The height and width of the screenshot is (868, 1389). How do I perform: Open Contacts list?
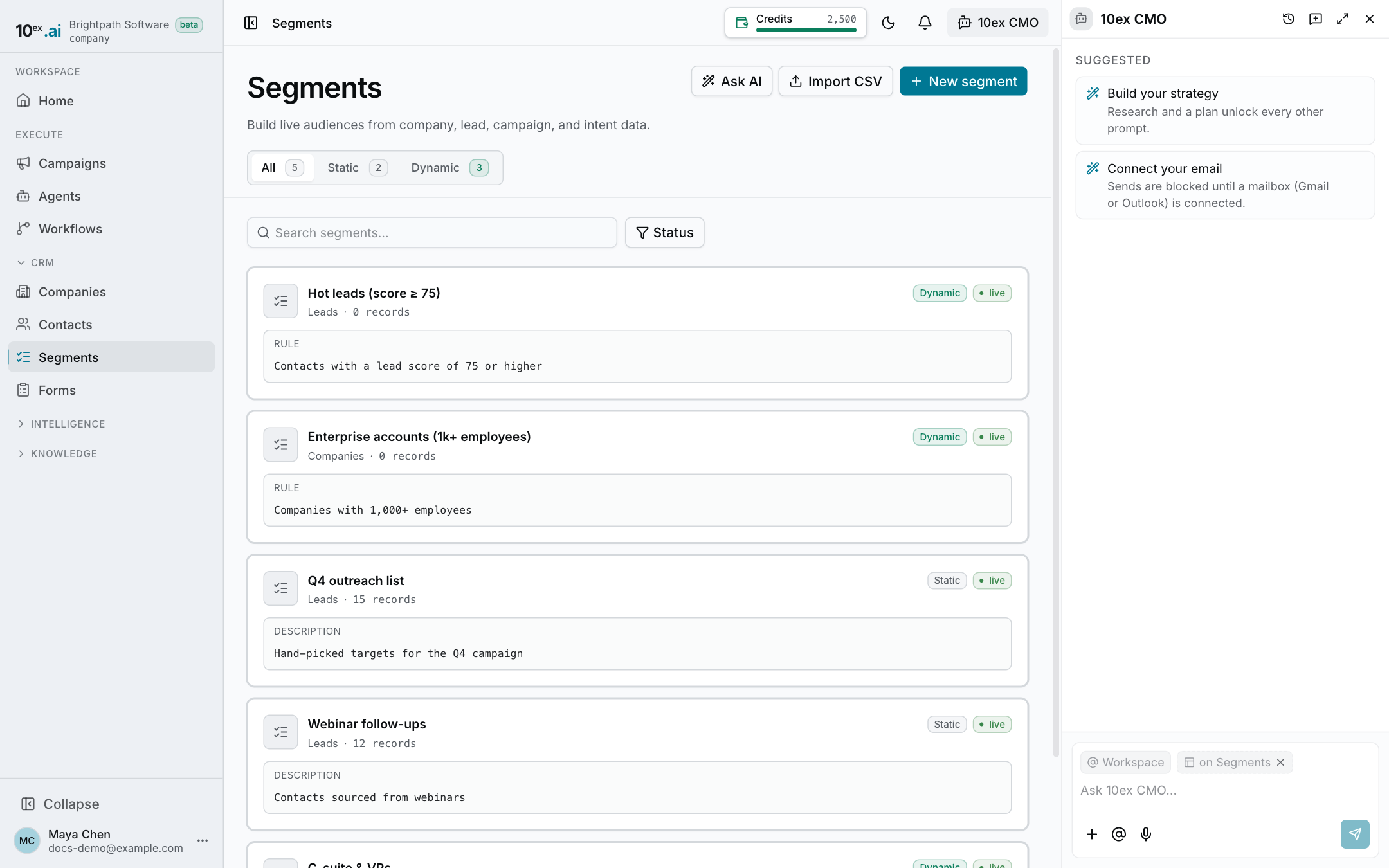click(111, 325)
